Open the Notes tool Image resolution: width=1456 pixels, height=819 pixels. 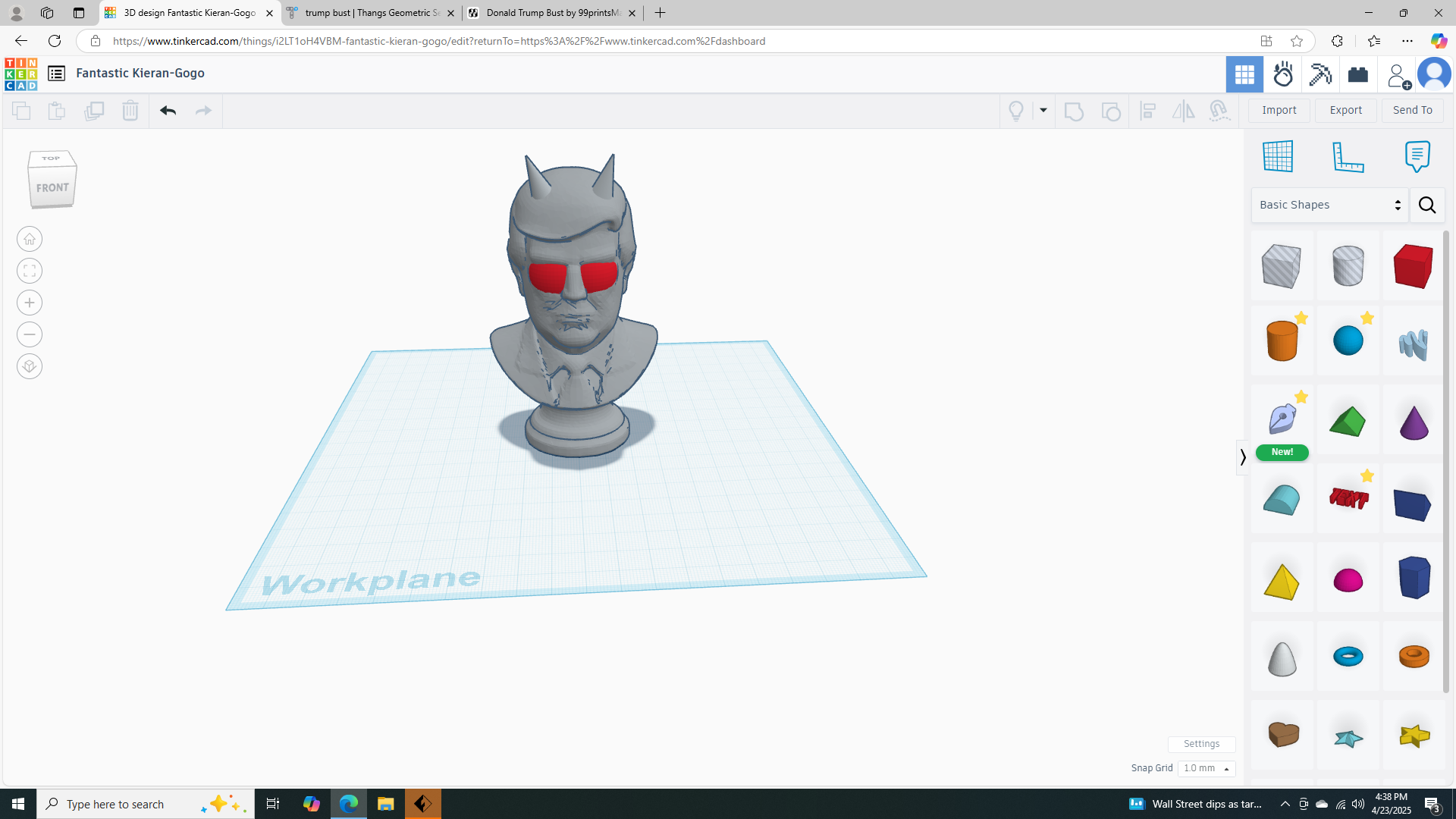tap(1417, 156)
